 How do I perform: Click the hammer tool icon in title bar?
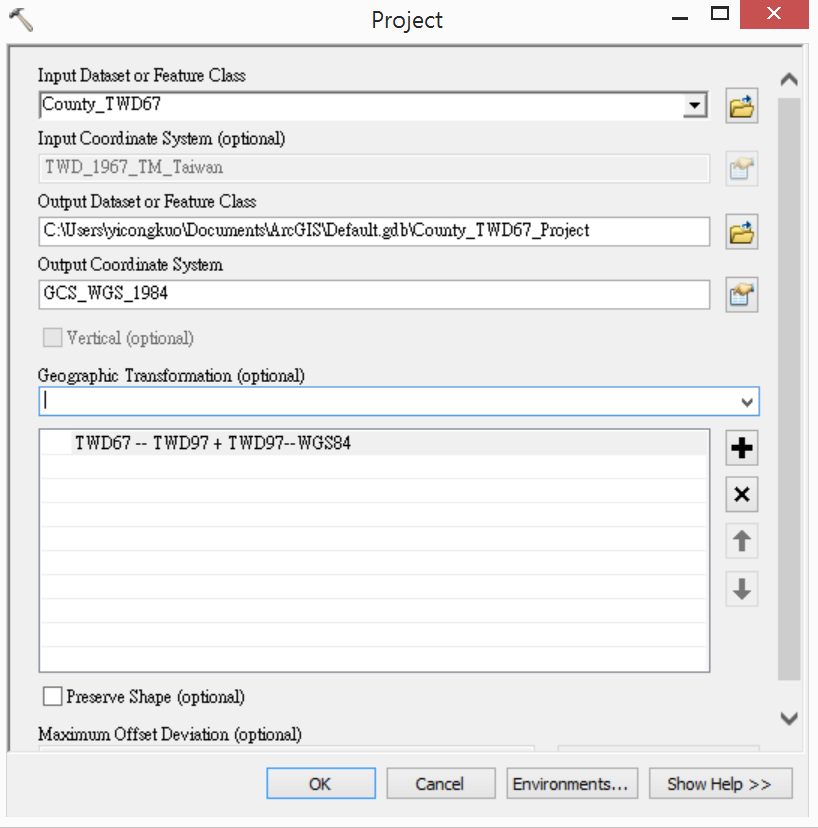[x=21, y=20]
